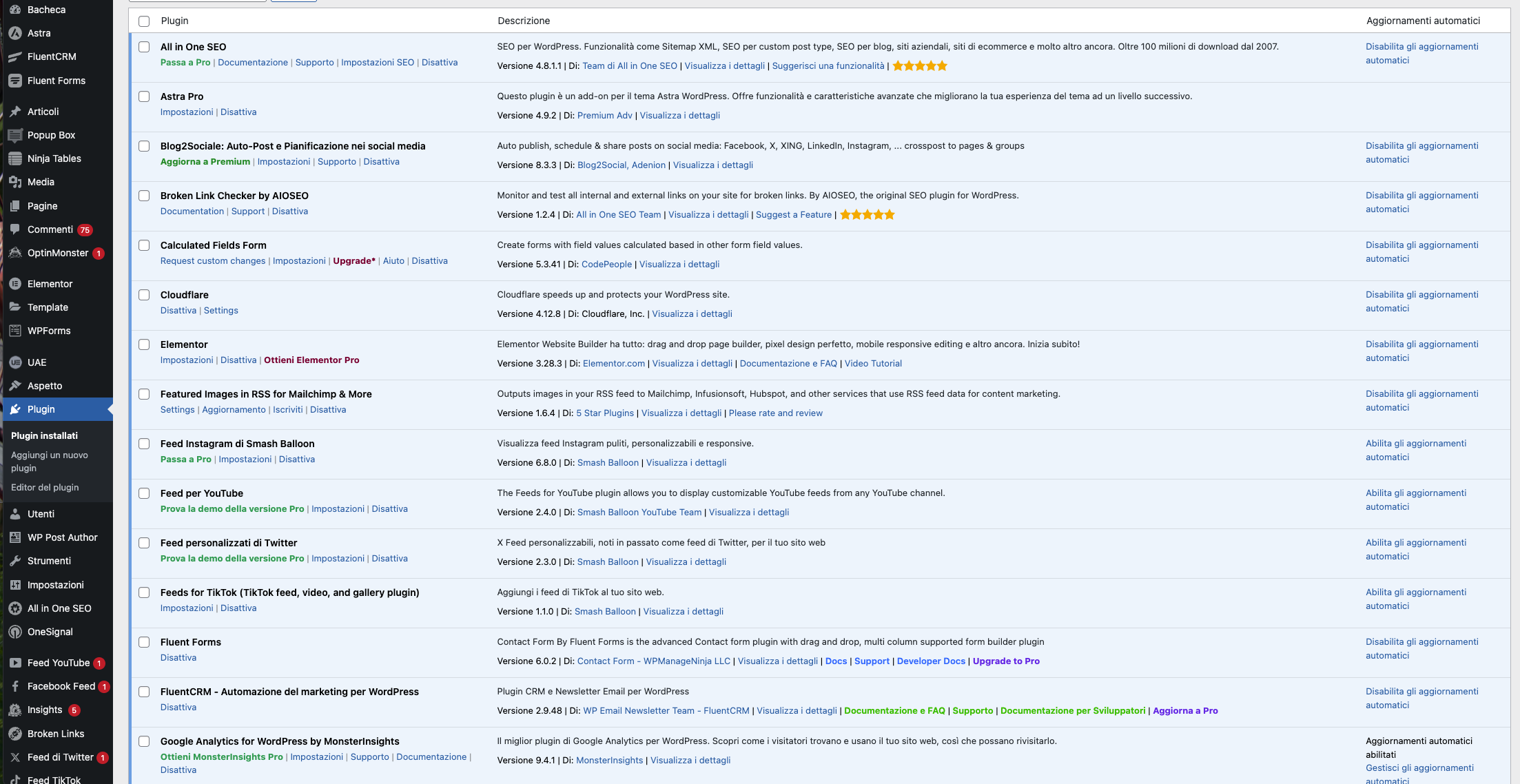
Task: Select Calculated Fields Form checkbox
Action: click(x=144, y=245)
